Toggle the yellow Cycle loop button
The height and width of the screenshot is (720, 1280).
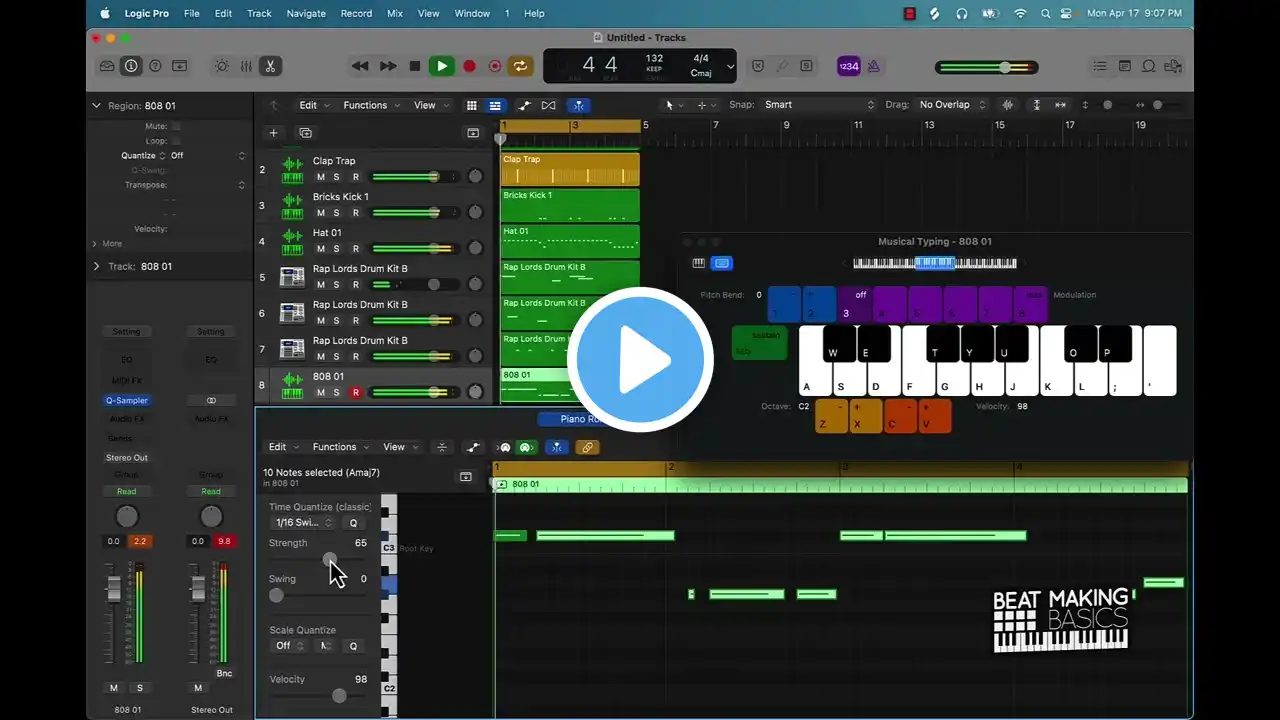point(520,66)
